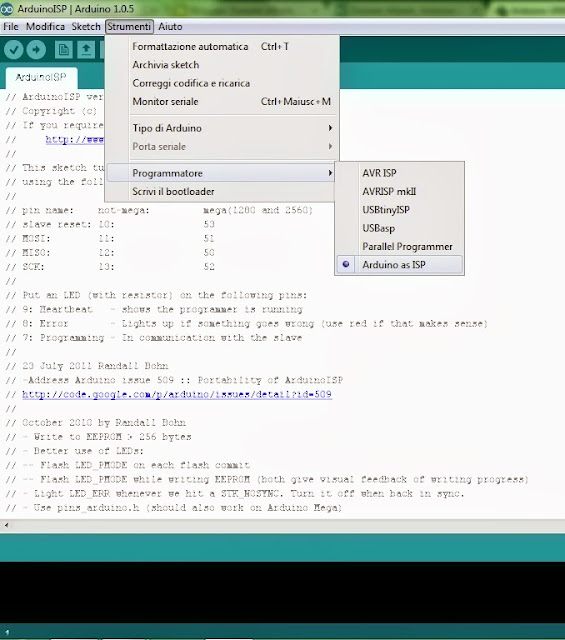Close the Strumenti menu via its label
The height and width of the screenshot is (640, 565).
(129, 27)
